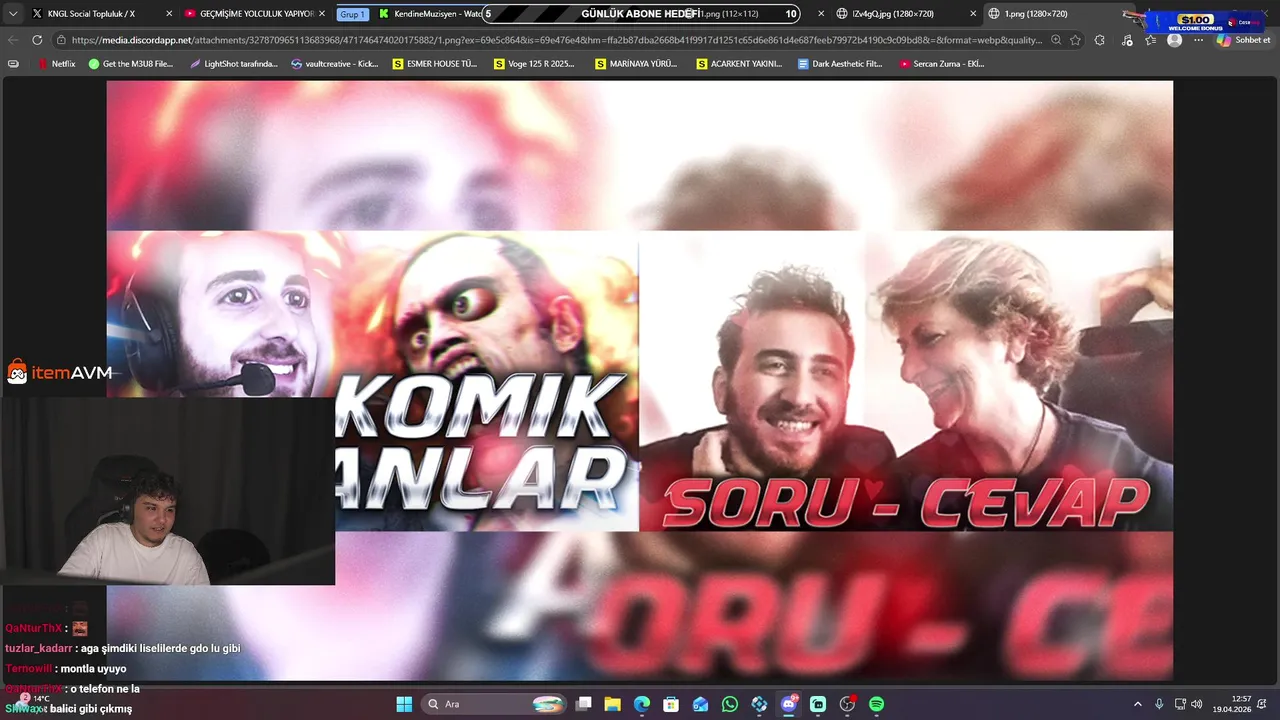Open Microsoft Edge from the taskbar
1280x720 pixels.
(642, 704)
